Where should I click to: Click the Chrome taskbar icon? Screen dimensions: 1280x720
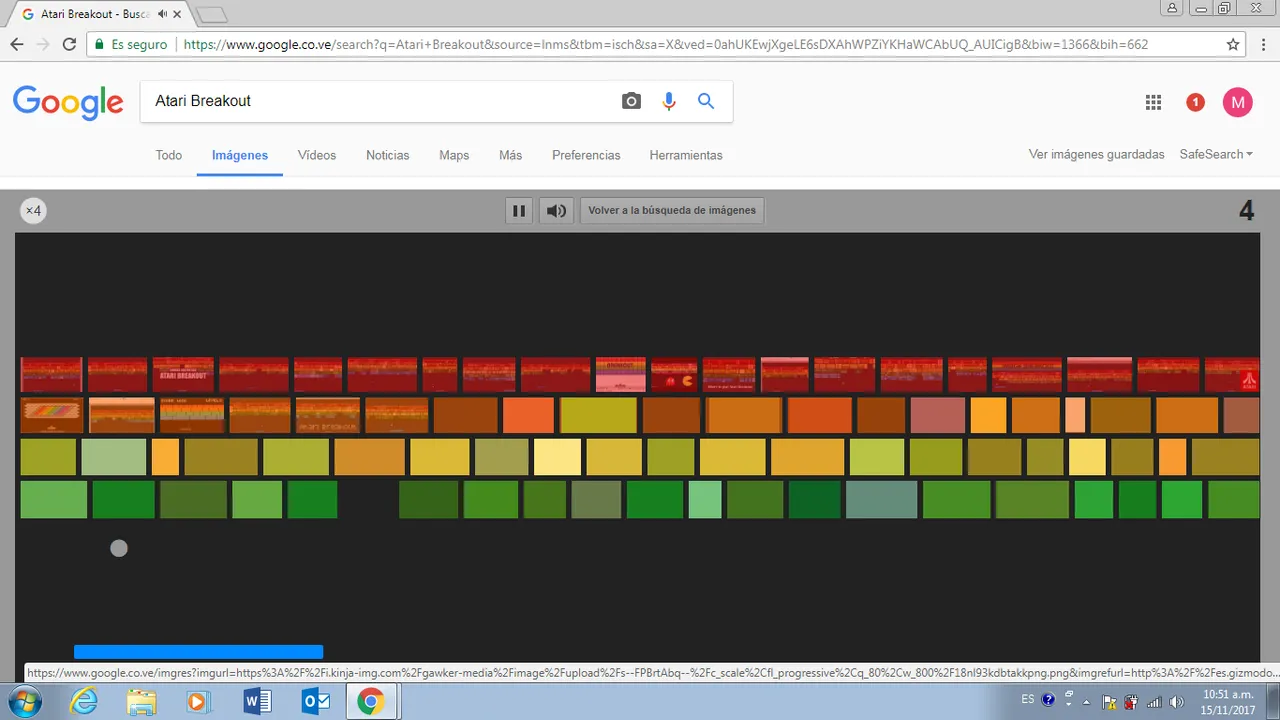click(x=371, y=702)
